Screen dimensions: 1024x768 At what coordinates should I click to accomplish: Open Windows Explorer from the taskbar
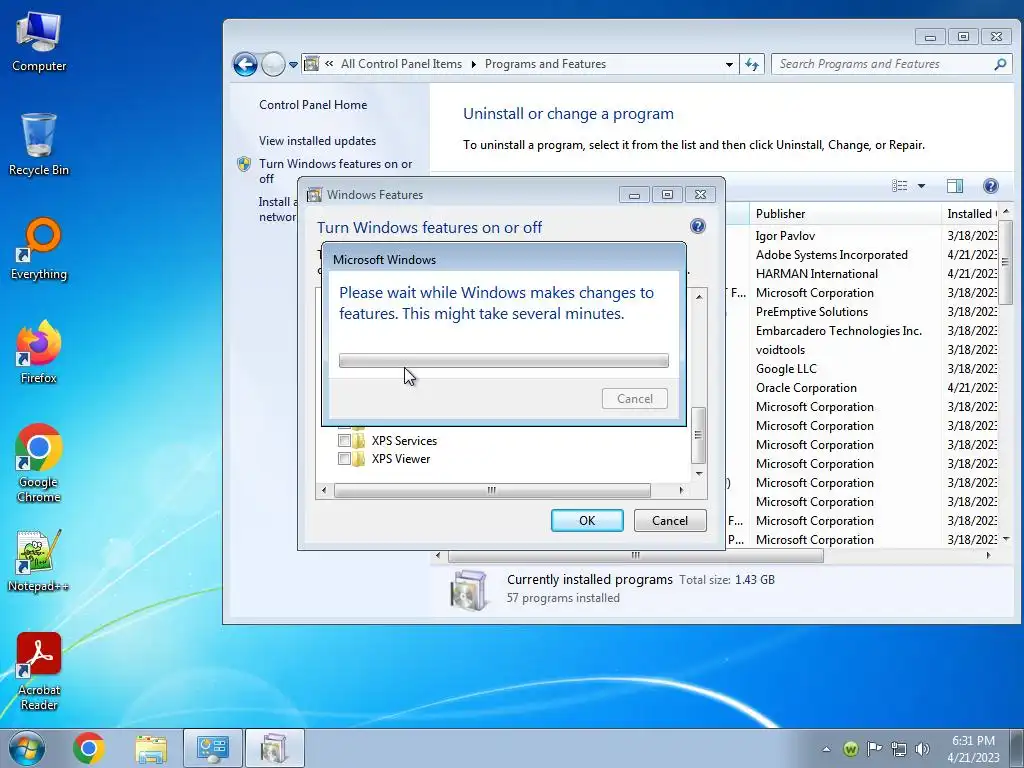[151, 748]
